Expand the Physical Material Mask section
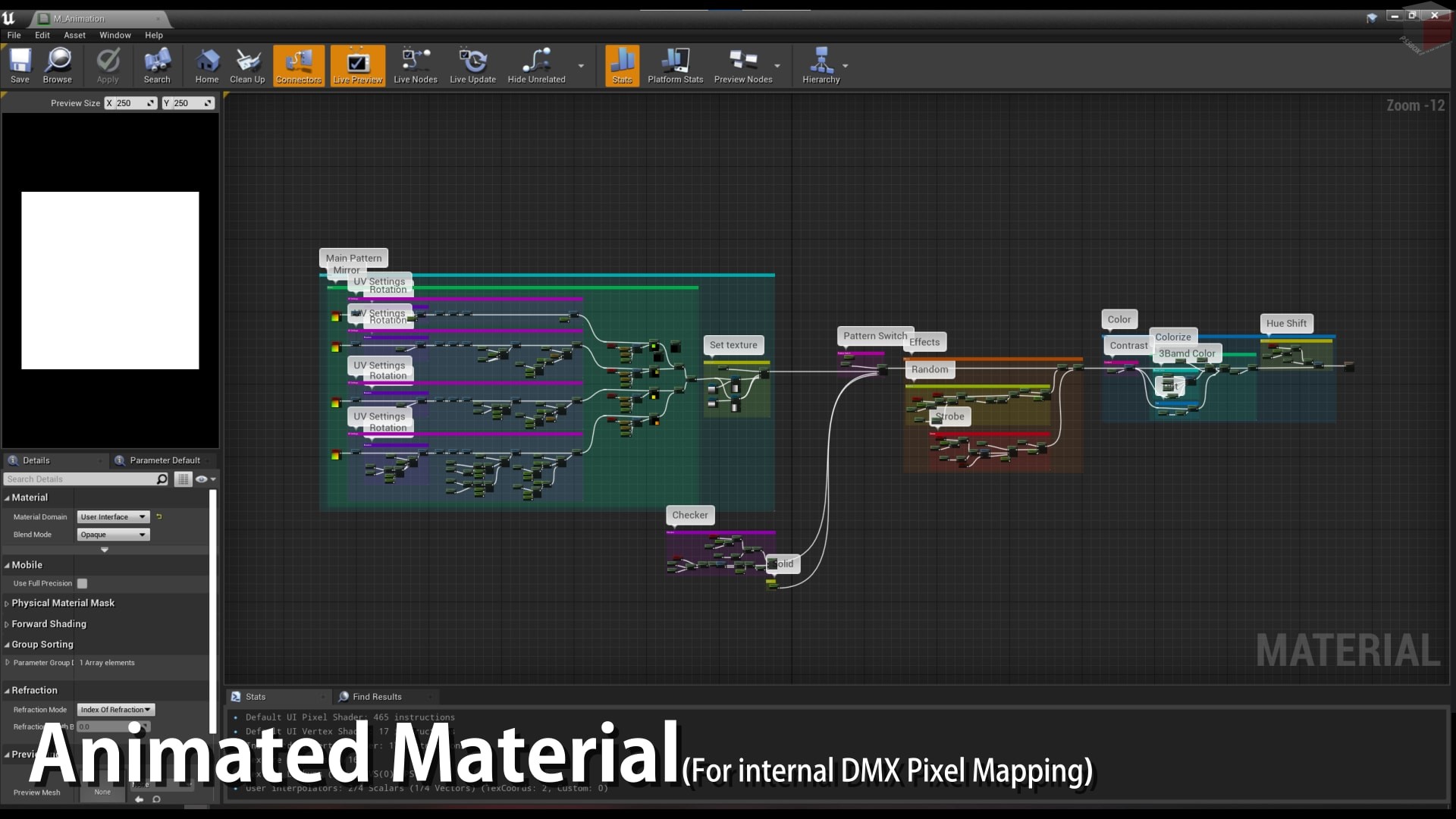Screen dimensions: 1456x819 click(x=7, y=603)
